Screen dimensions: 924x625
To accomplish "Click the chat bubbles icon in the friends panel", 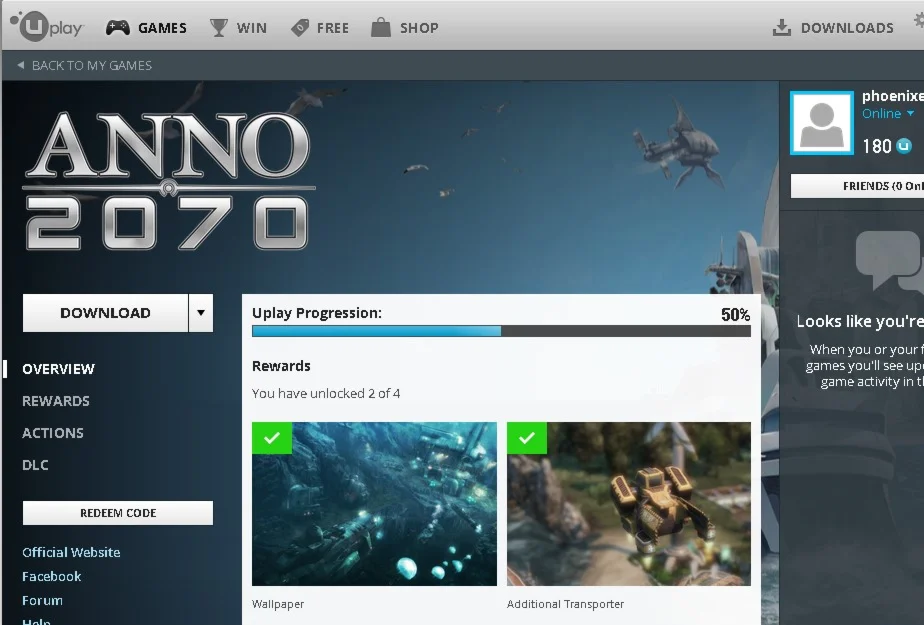I will pyautogui.click(x=890, y=259).
